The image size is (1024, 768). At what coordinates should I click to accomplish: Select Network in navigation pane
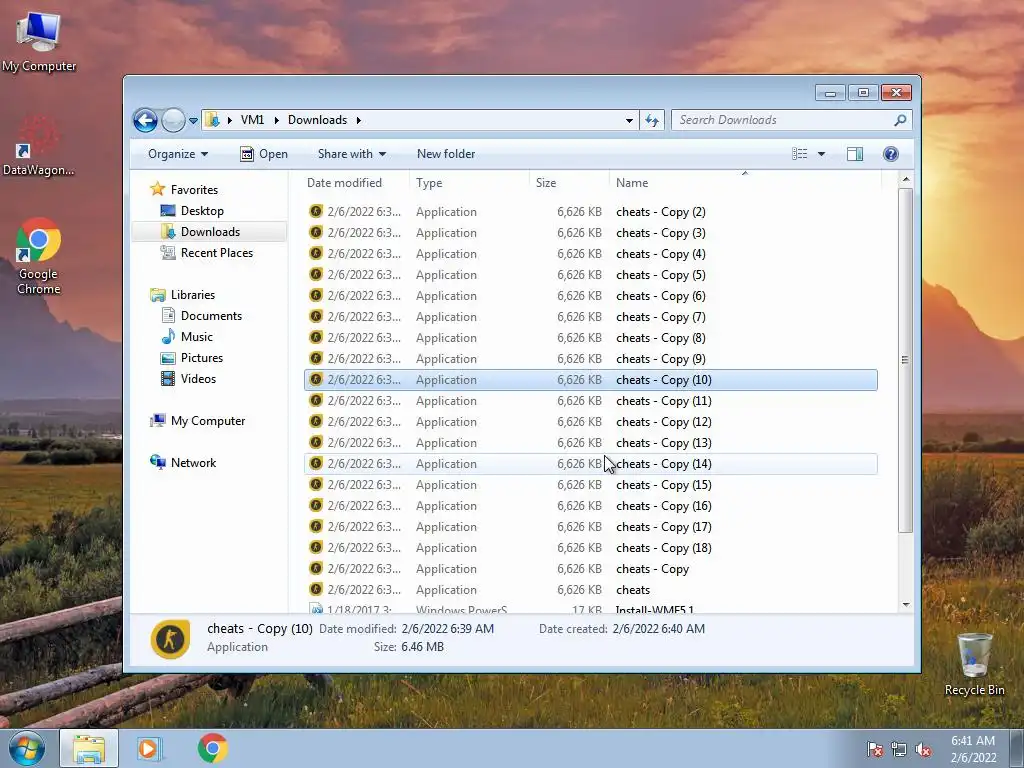pos(193,463)
